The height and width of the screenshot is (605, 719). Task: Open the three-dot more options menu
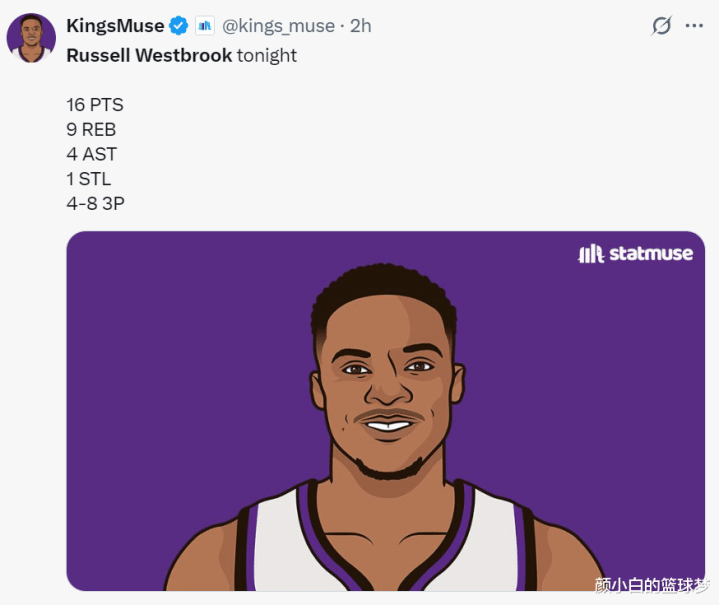694,26
